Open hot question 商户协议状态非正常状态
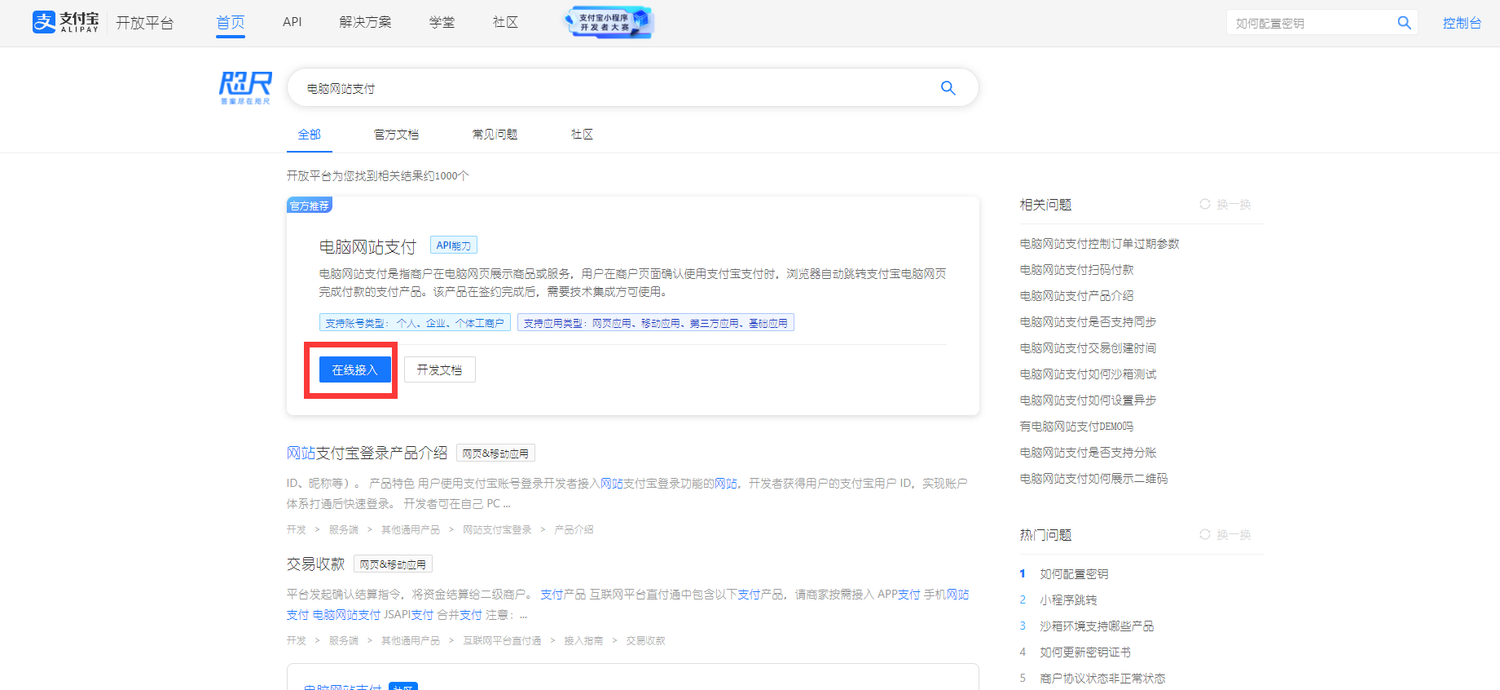The width and height of the screenshot is (1500, 690). 1103,678
